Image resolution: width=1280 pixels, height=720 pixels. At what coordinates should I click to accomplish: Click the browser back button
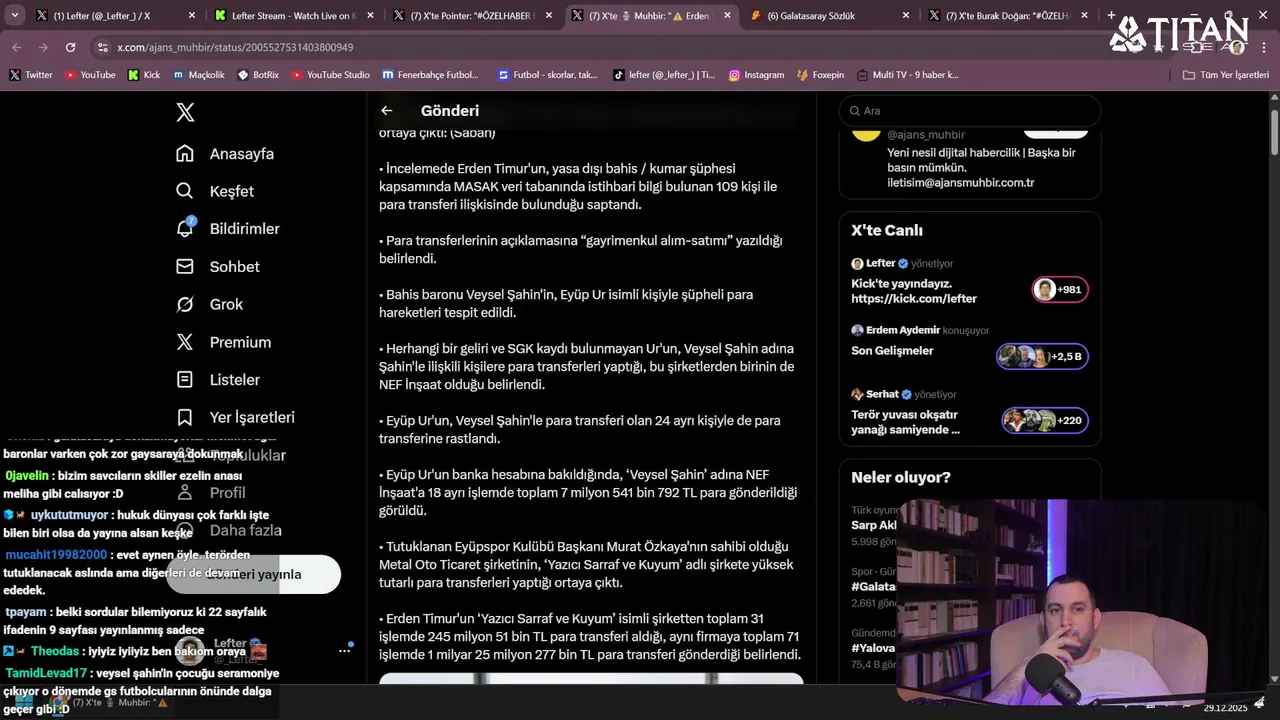click(16, 47)
